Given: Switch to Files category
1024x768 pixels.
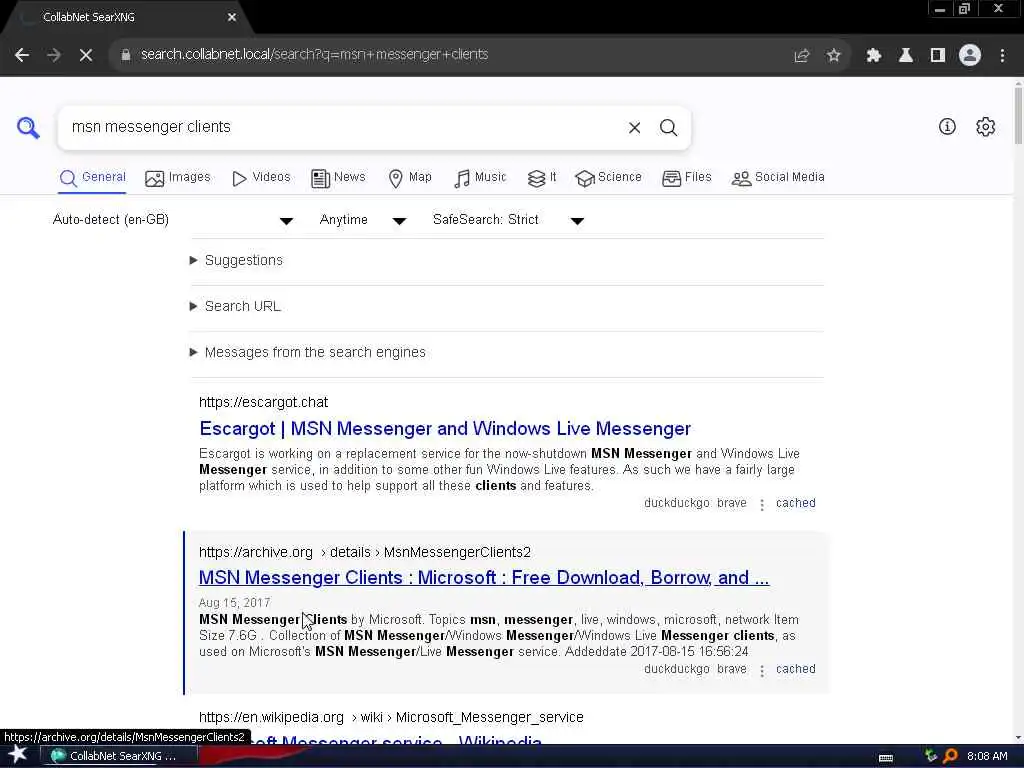Looking at the screenshot, I should coord(686,178).
